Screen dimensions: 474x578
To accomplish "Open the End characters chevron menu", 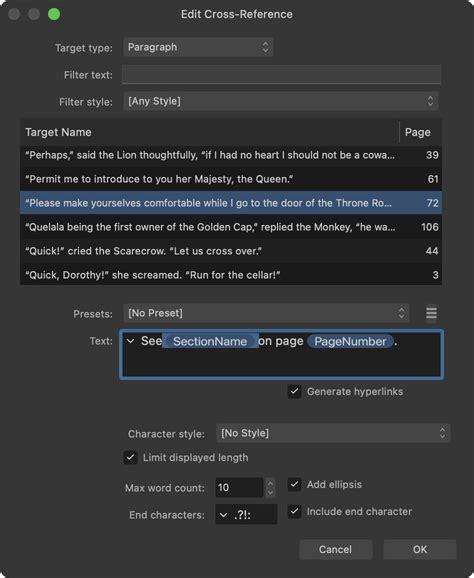I will coord(223,515).
